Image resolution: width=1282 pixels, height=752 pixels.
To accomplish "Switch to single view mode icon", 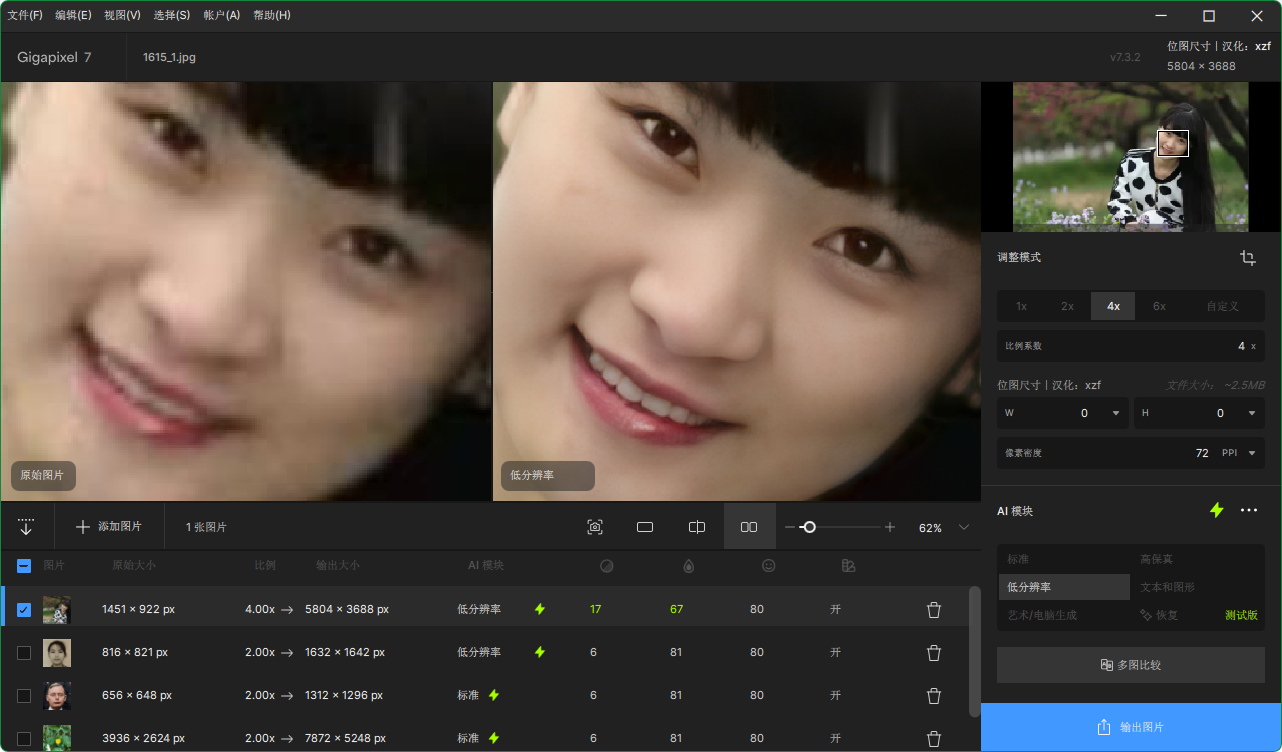I will pos(645,527).
